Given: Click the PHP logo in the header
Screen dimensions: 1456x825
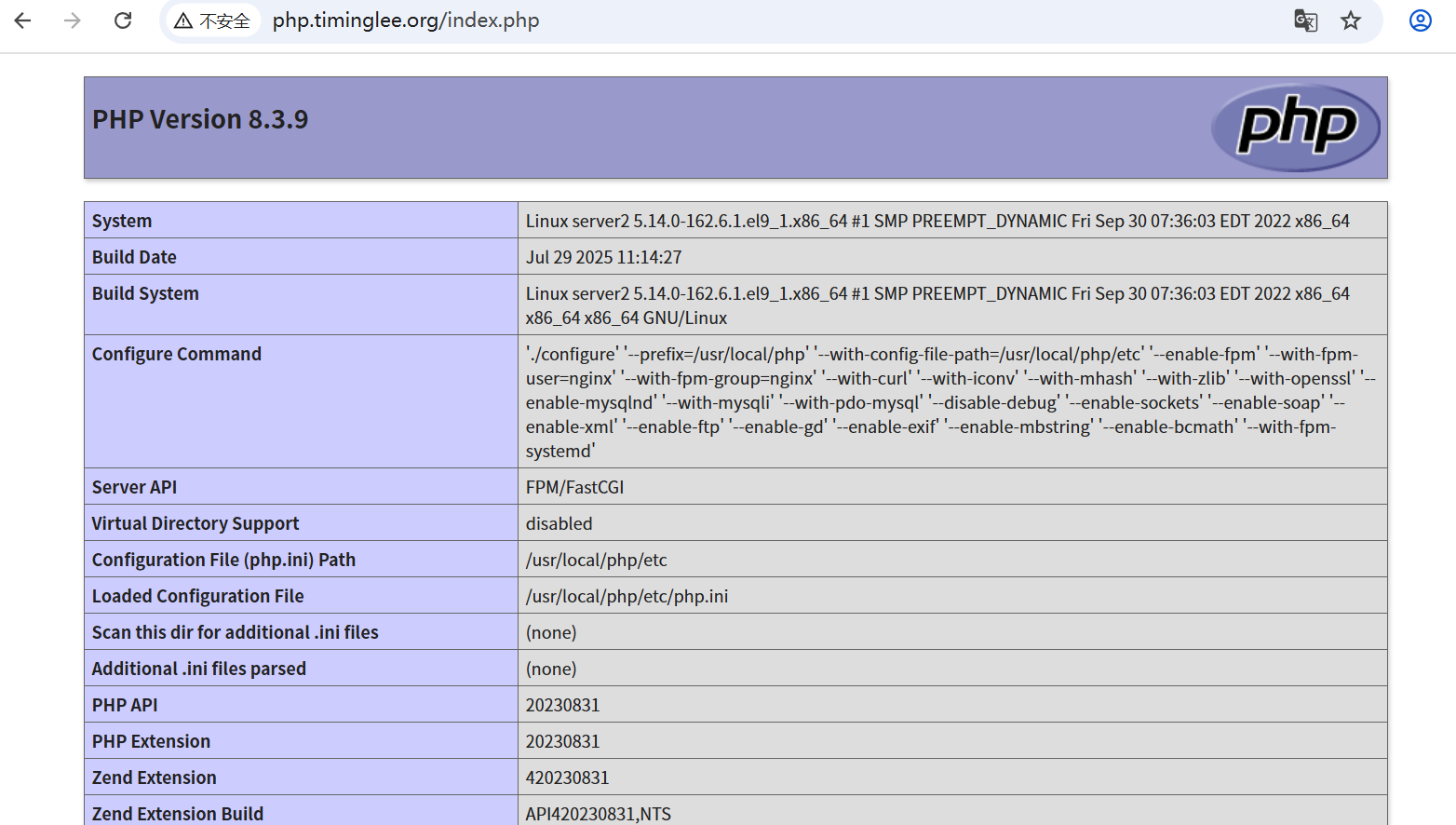Looking at the screenshot, I should coord(1296,128).
